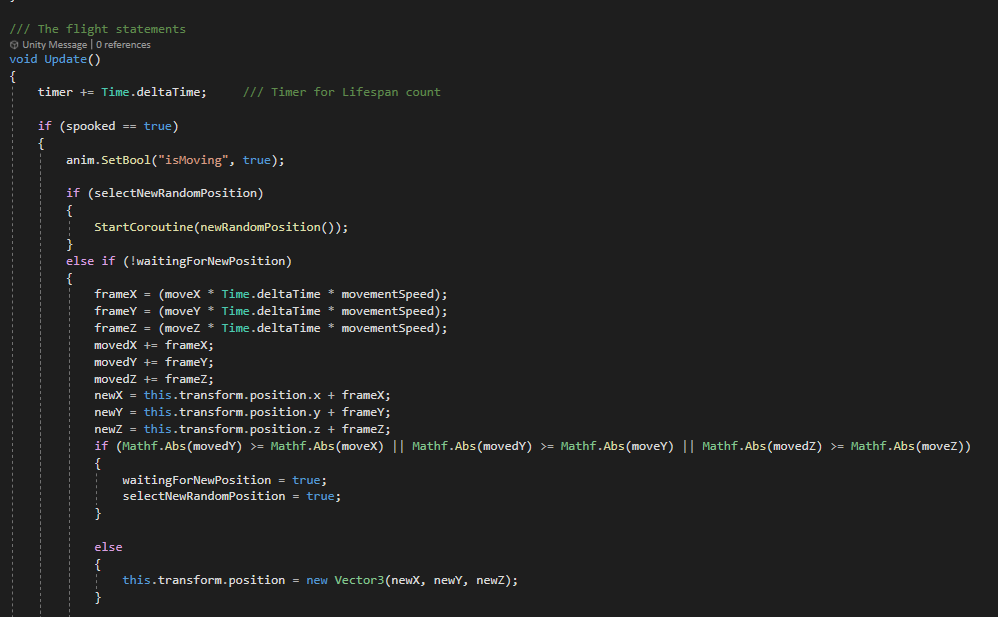Click 'newZ' at the start of its assignment
This screenshot has height=617, width=998.
click(x=108, y=429)
